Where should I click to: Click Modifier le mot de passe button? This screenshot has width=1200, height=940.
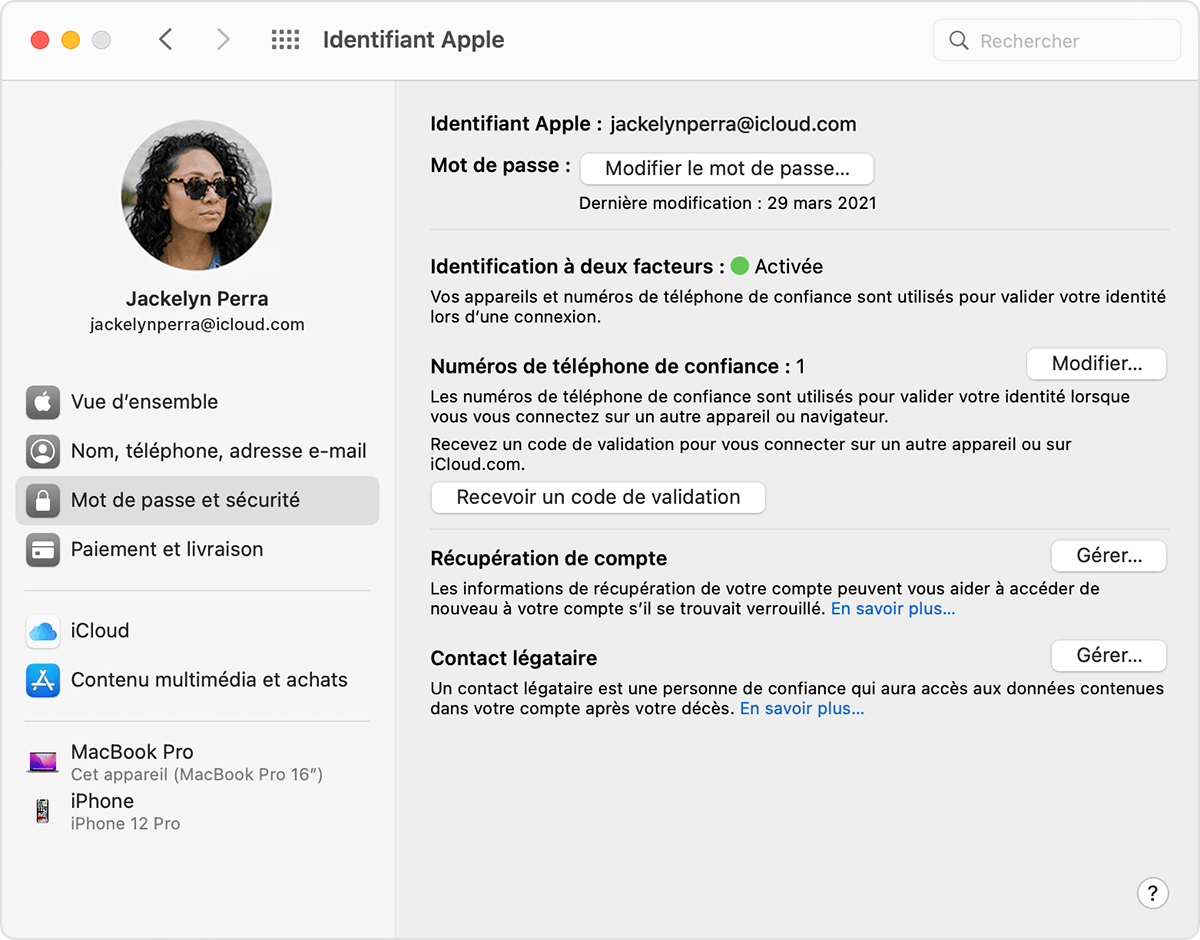click(727, 169)
